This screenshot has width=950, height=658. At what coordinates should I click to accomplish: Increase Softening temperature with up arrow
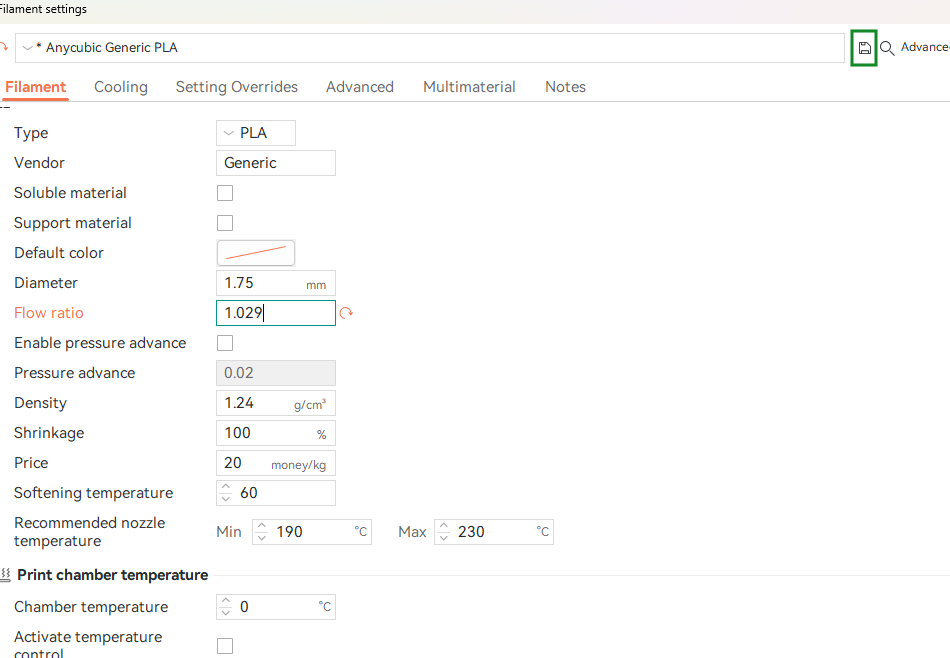tap(226, 488)
